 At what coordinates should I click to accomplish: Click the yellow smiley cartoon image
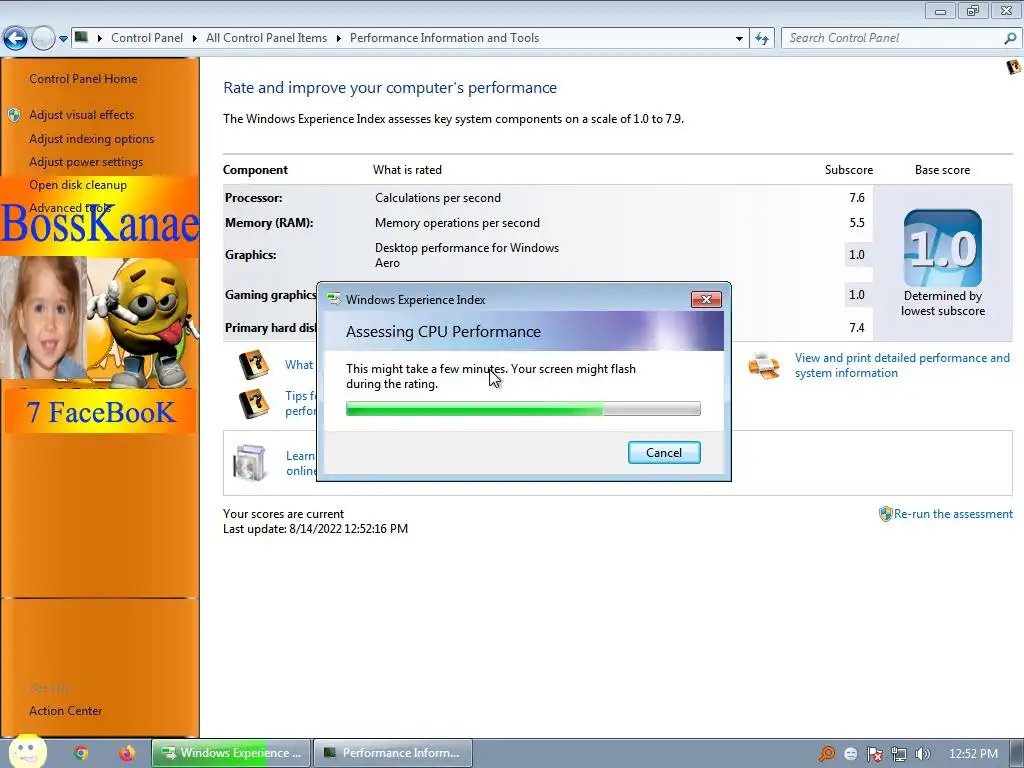pos(142,321)
